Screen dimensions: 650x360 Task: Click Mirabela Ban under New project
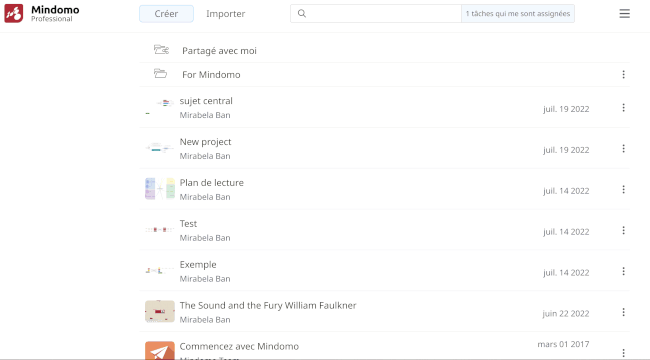click(x=205, y=156)
